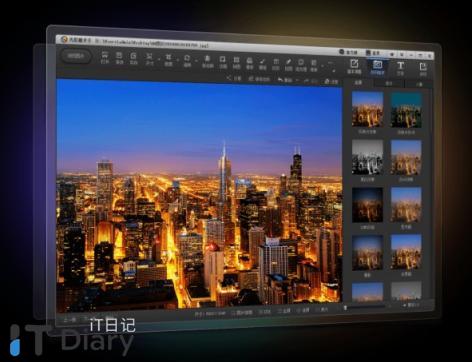Click the Open file icon in the toolbar
472x362 pixels.
point(105,58)
